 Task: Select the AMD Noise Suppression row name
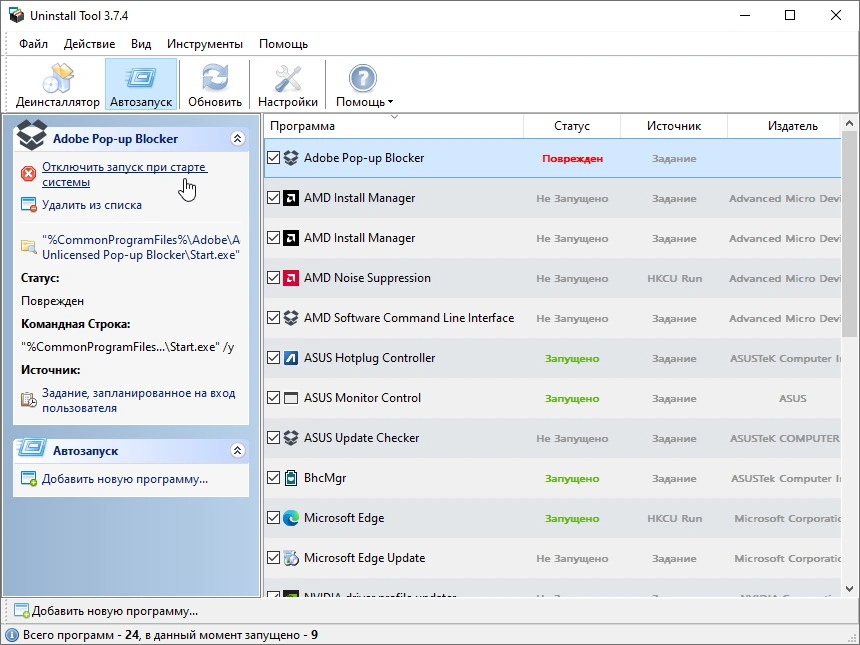367,278
